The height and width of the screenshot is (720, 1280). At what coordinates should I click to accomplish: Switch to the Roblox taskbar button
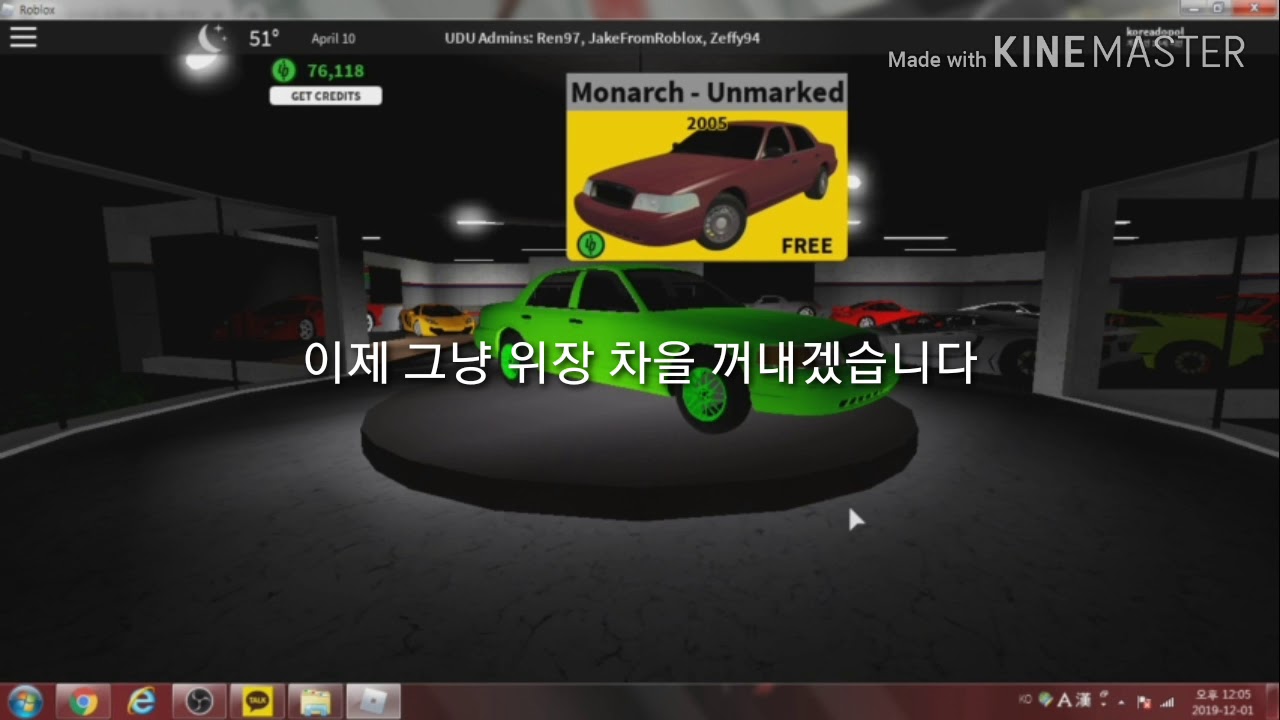point(374,702)
